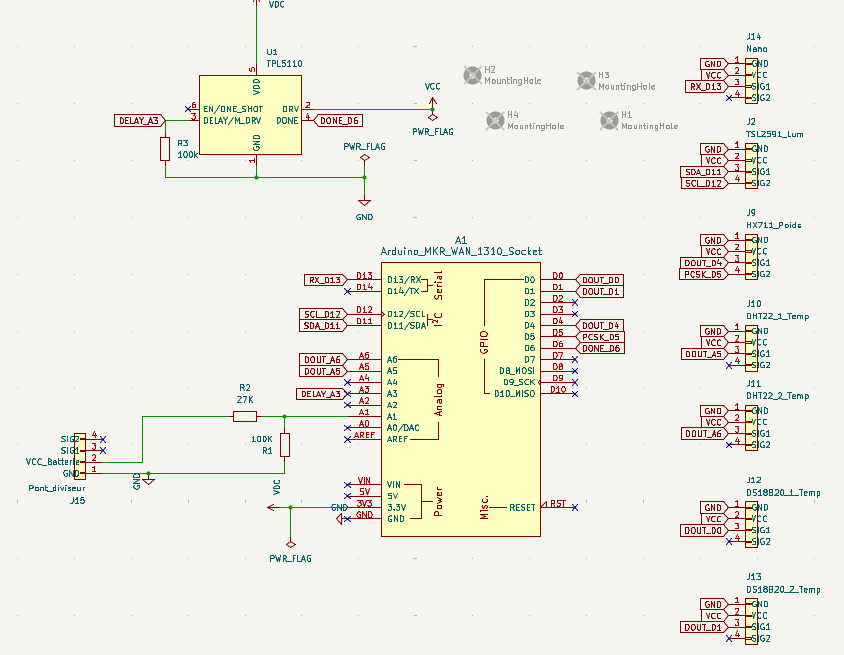Image resolution: width=844 pixels, height=655 pixels.
Task: Select the J15 Pont_diviseur connector symbol
Action: pyautogui.click(x=80, y=456)
